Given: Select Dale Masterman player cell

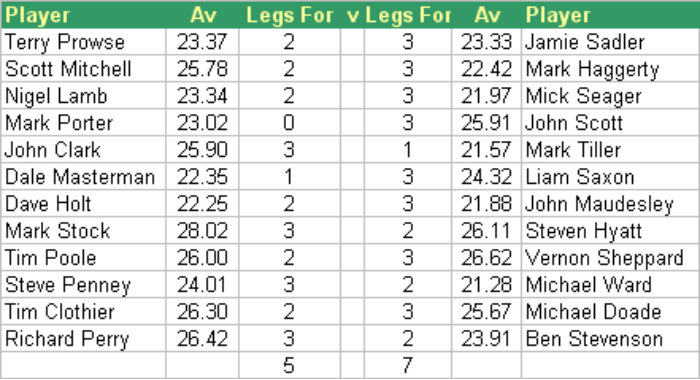Looking at the screenshot, I should tap(83, 177).
